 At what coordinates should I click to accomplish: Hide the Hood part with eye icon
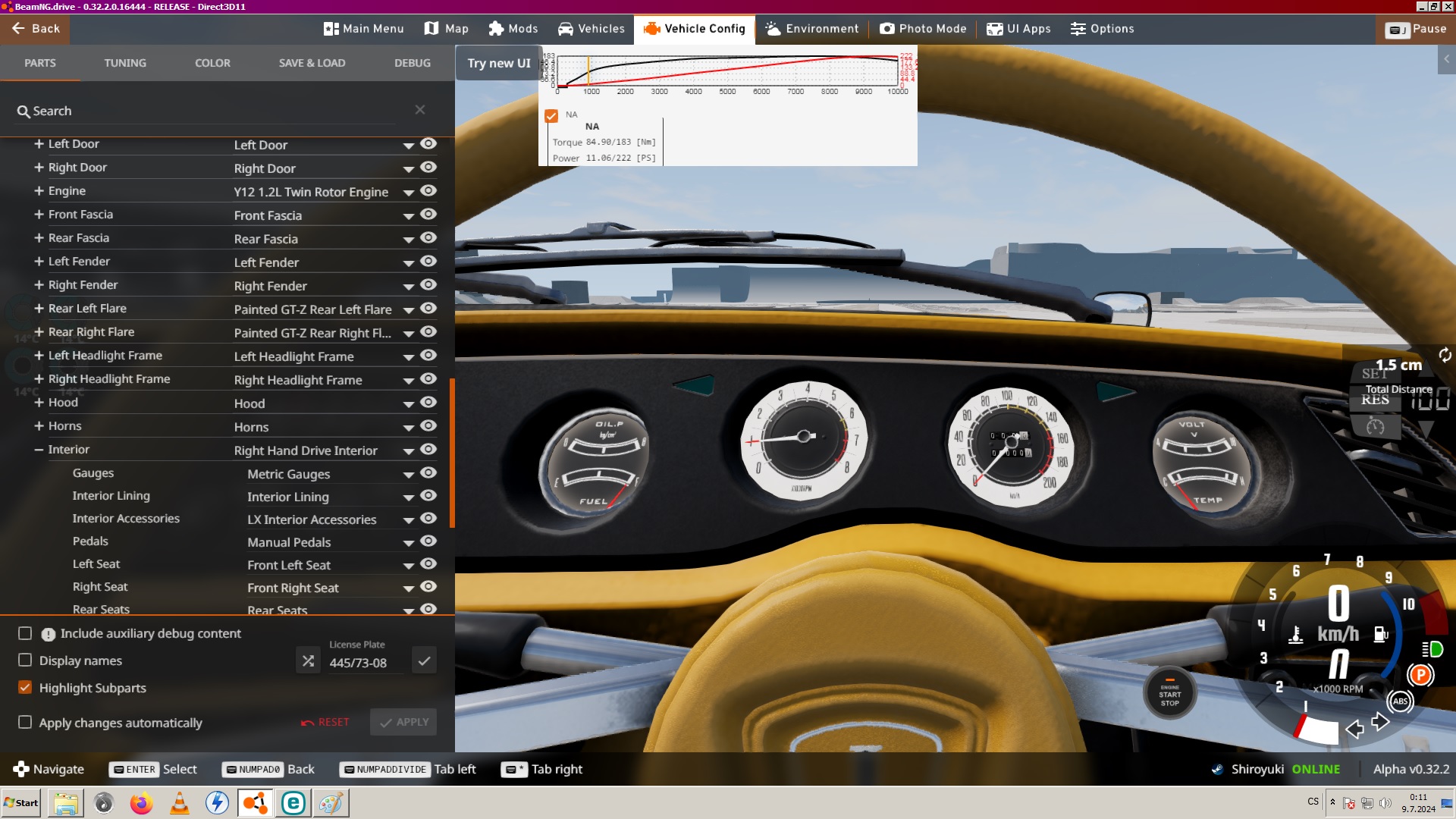point(428,402)
